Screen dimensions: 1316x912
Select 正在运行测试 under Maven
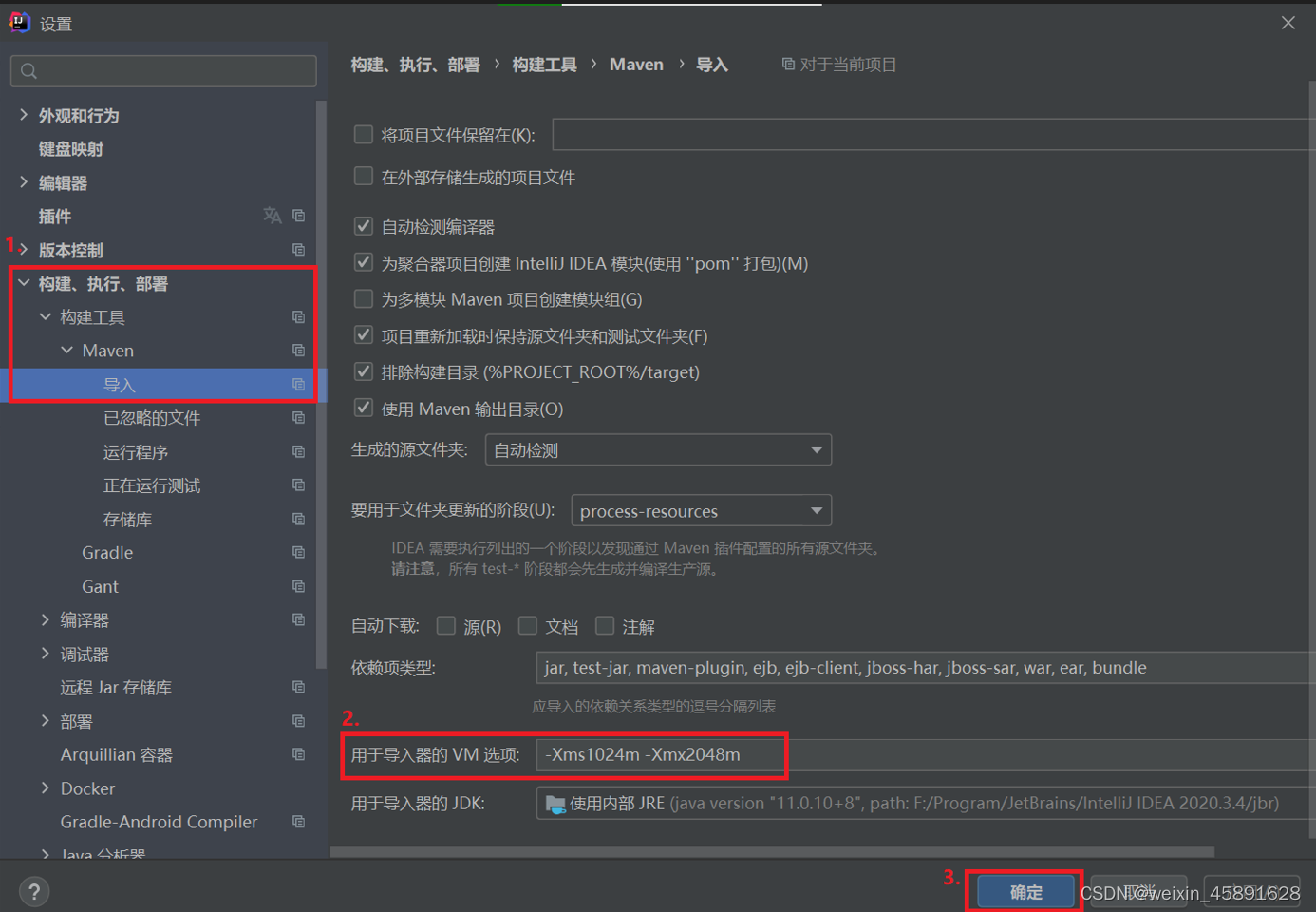tap(152, 485)
